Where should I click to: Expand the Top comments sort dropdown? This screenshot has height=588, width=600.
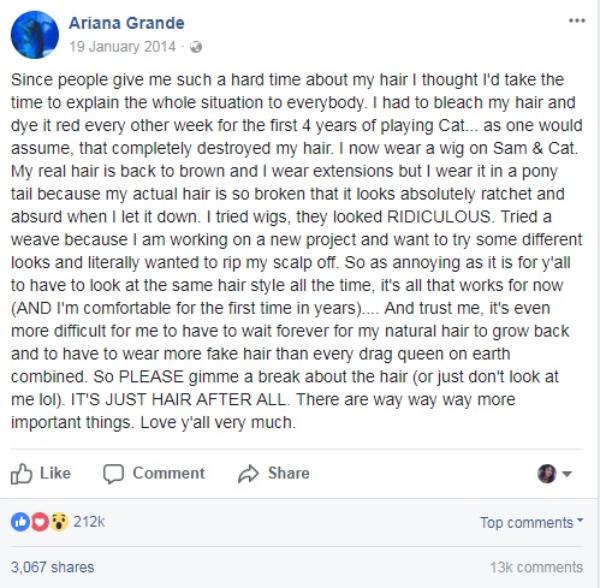point(531,523)
